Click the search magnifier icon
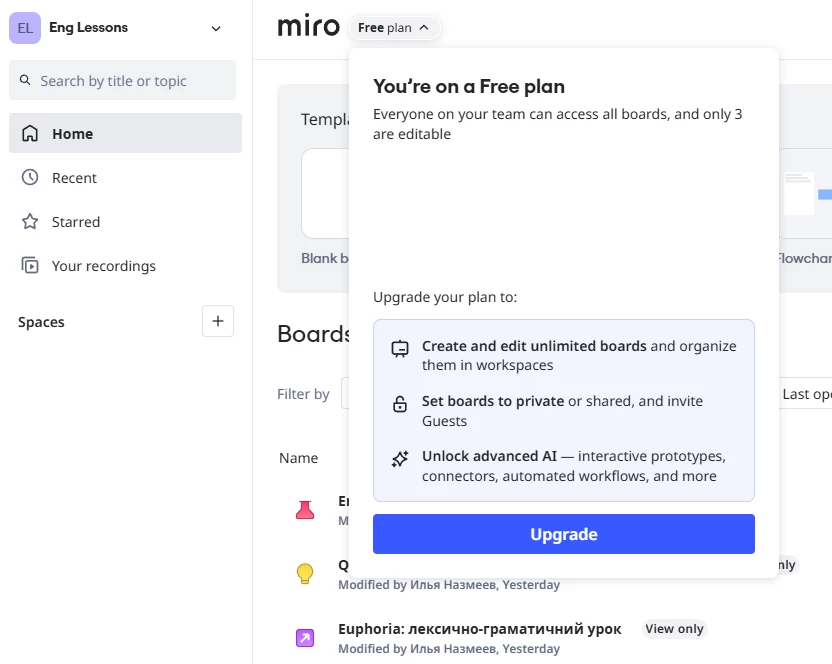 pos(25,80)
